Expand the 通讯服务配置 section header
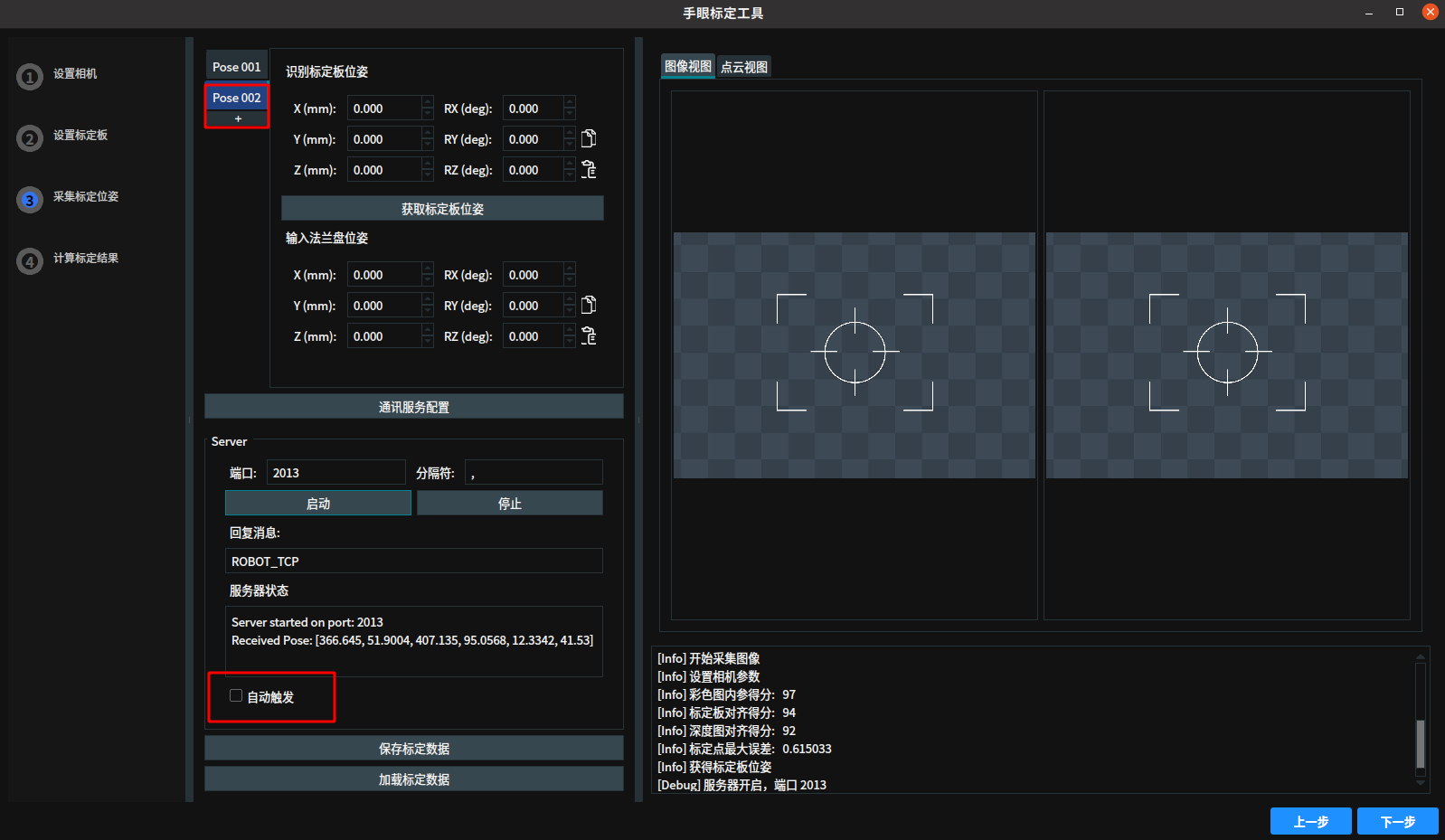The width and height of the screenshot is (1445, 840). pyautogui.click(x=414, y=407)
